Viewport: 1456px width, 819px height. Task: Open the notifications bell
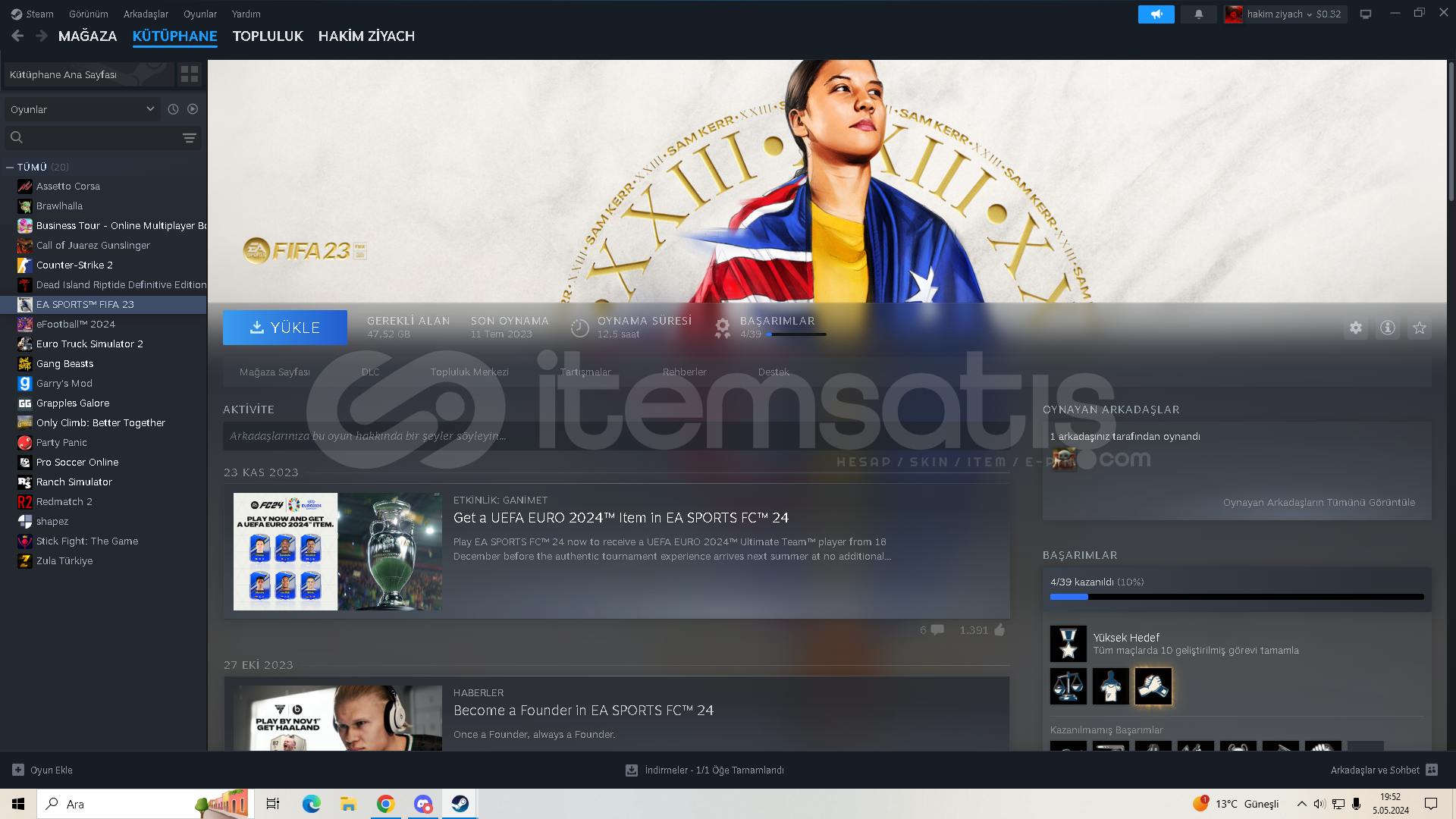click(1199, 14)
